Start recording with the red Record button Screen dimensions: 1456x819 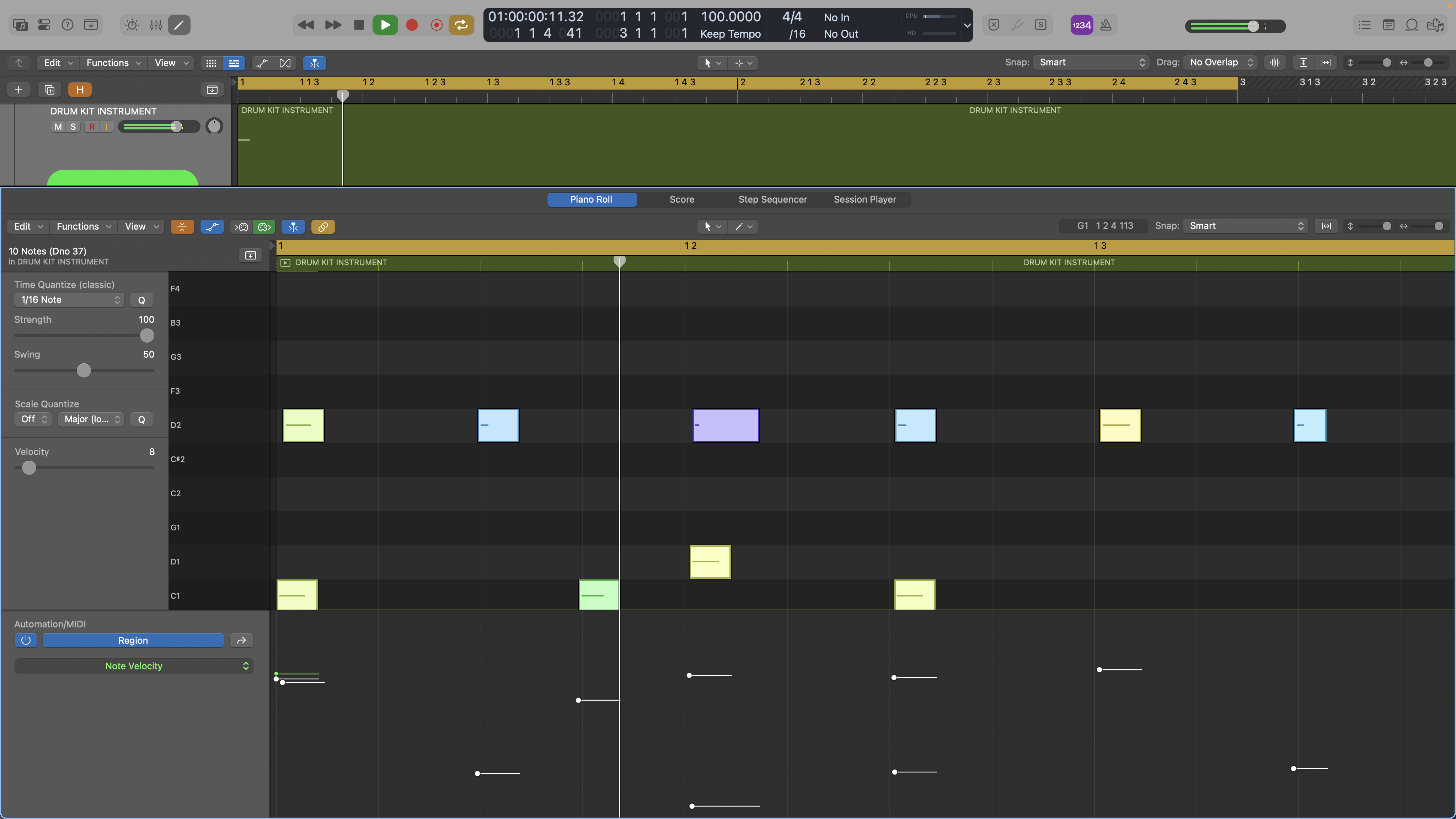pos(412,25)
